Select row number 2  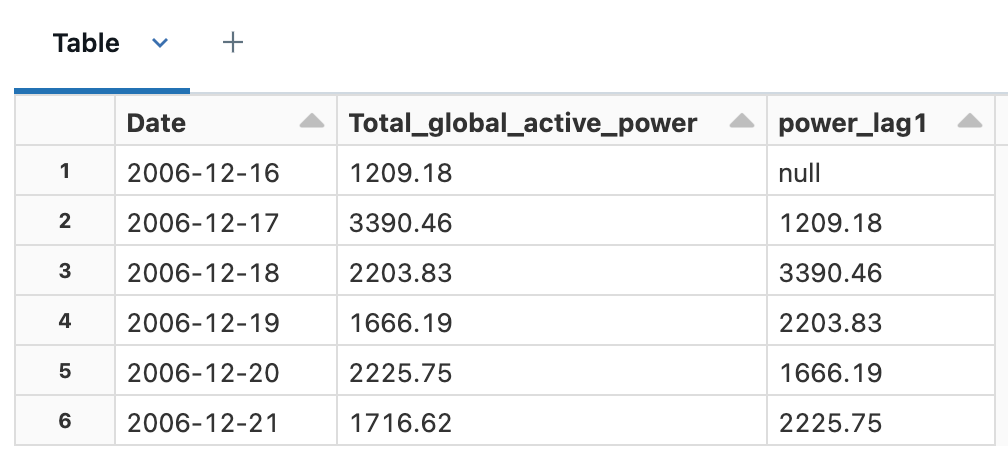coord(65,221)
